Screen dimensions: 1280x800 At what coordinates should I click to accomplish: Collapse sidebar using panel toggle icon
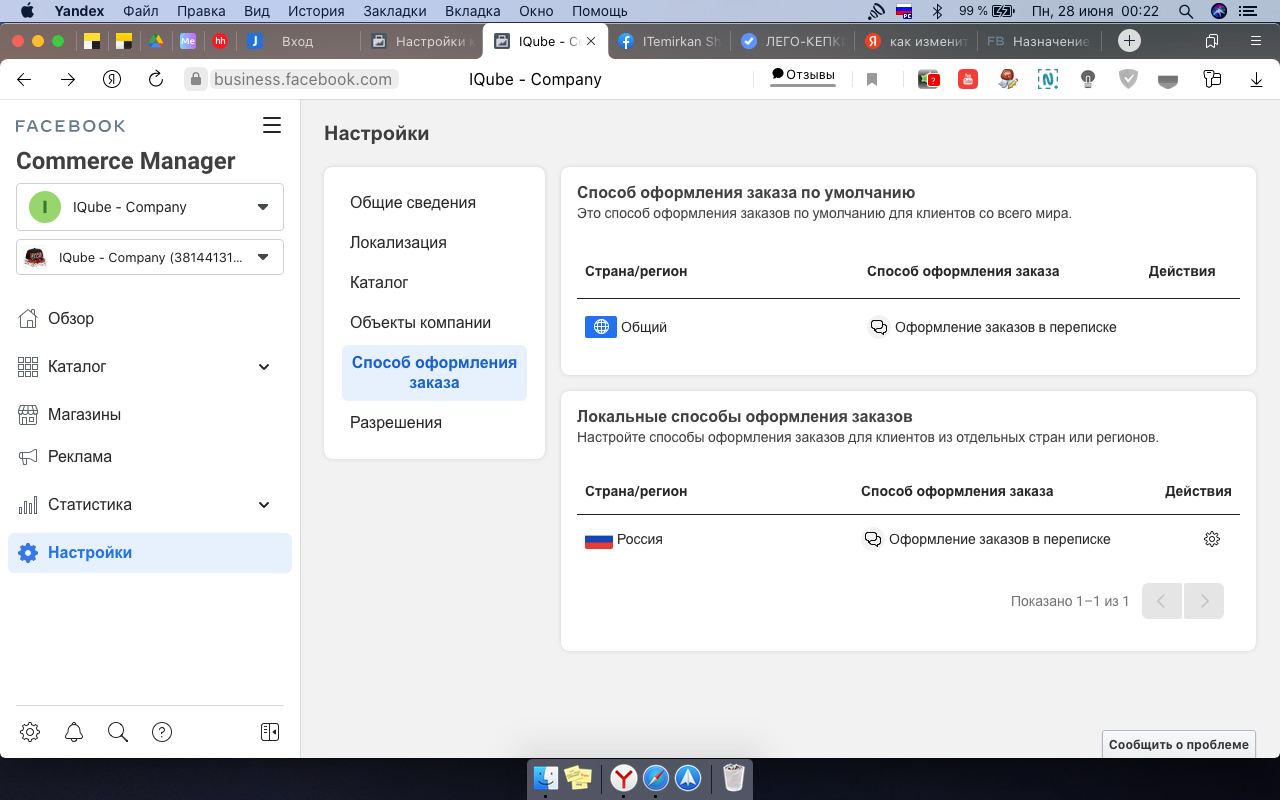point(270,732)
